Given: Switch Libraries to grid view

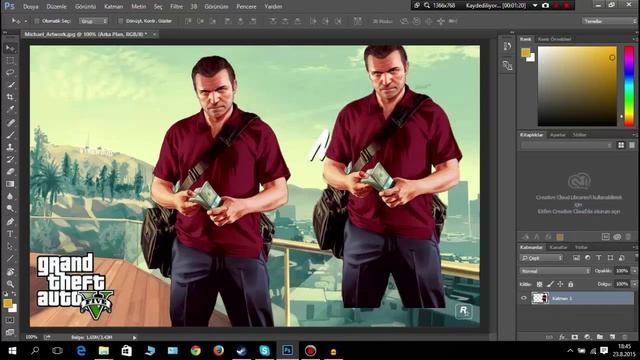Looking at the screenshot, I should point(621,145).
